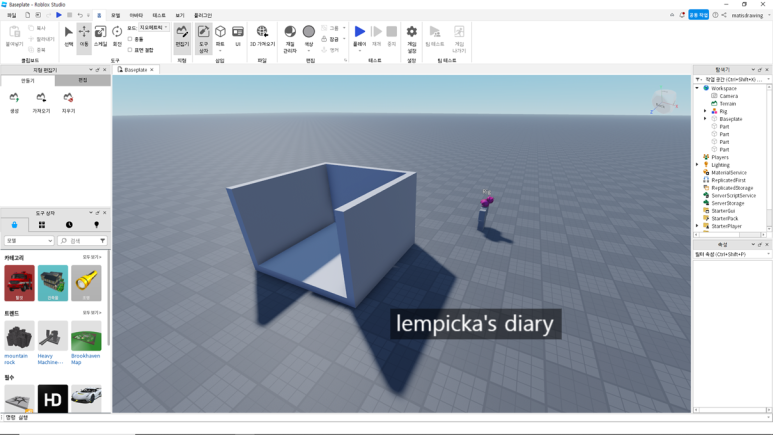Select the arrow Select tool
Image resolution: width=773 pixels, height=435 pixels.
69,36
